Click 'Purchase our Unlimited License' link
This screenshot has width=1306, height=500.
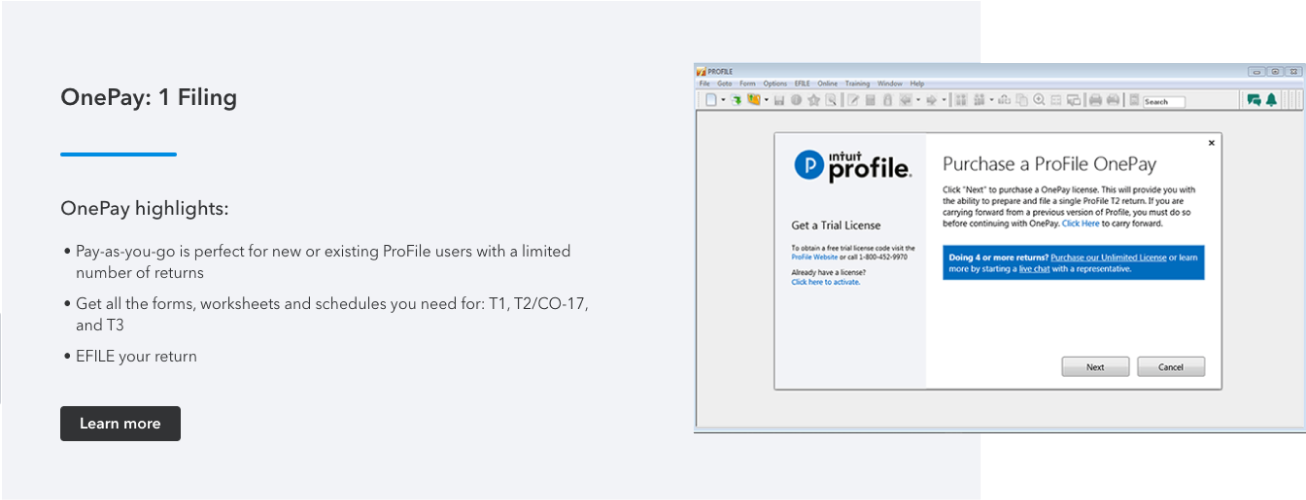(x=1108, y=258)
